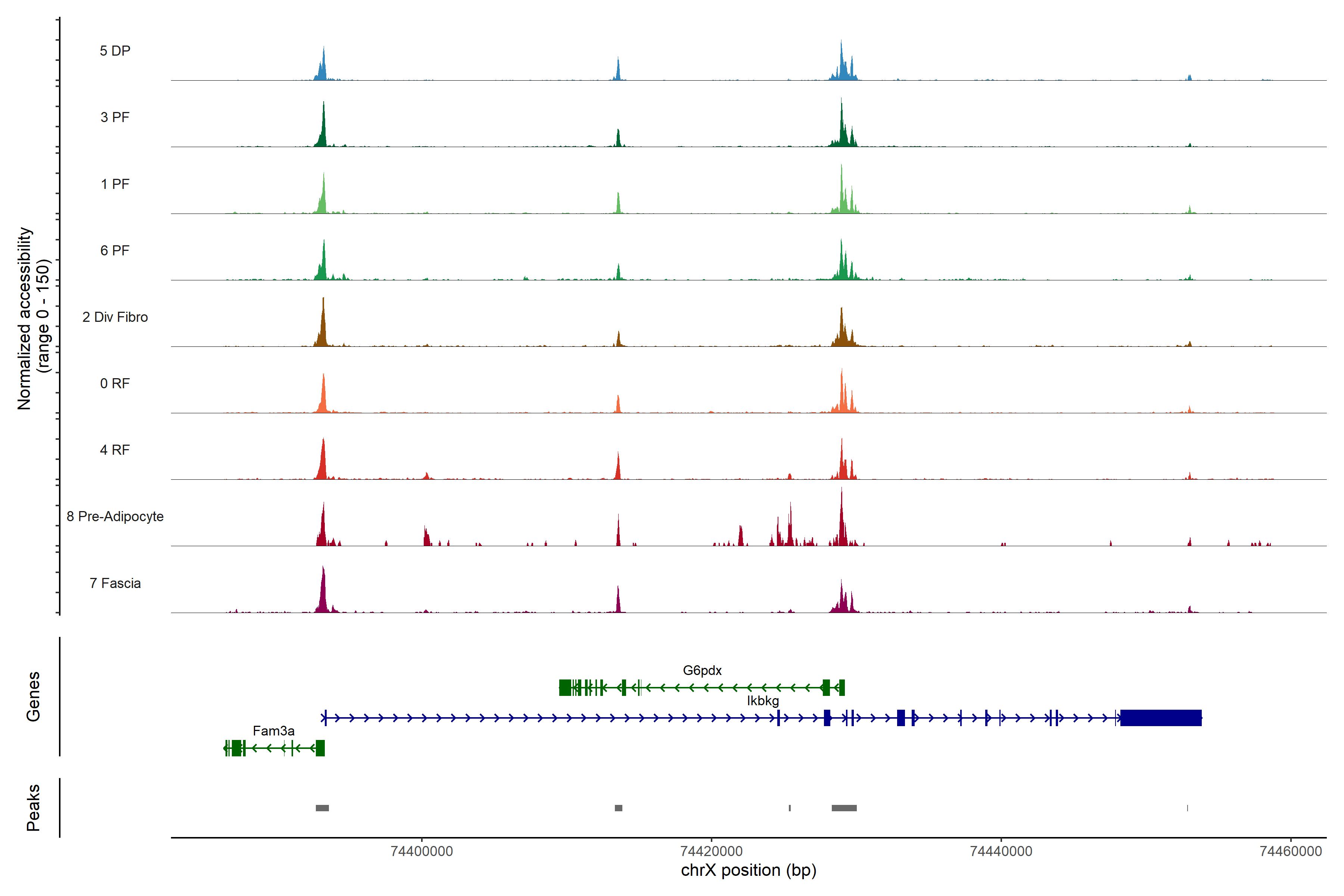Click the Peaks panel label

33,808
